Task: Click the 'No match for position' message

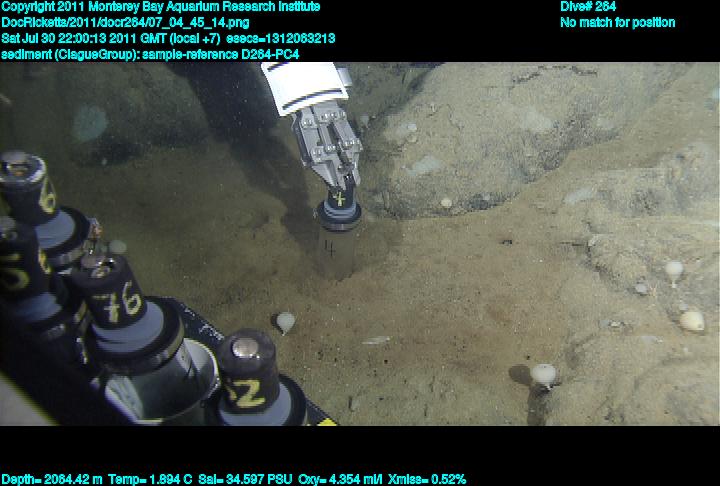Action: [x=618, y=23]
